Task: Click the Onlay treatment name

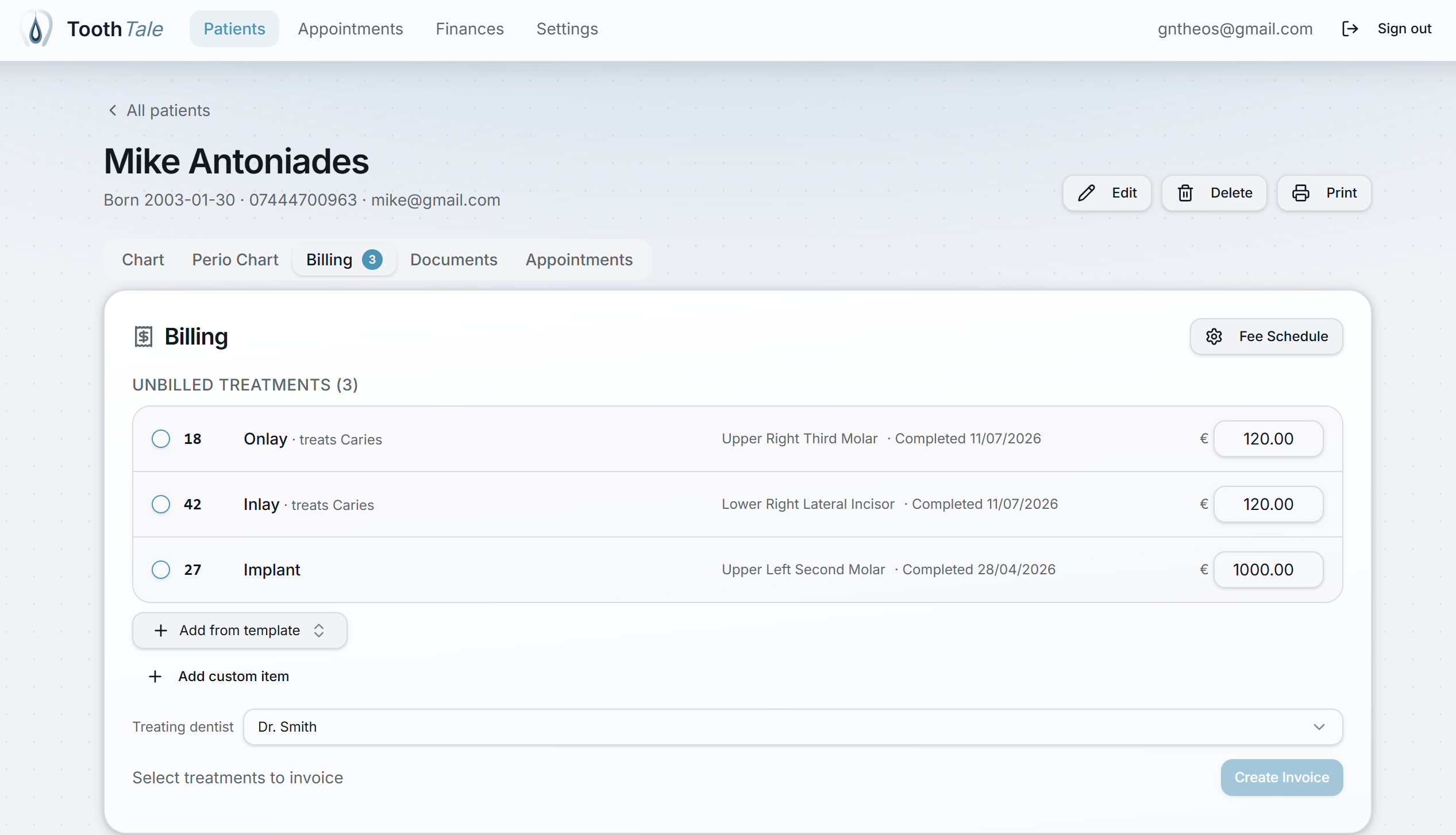Action: pyautogui.click(x=265, y=439)
